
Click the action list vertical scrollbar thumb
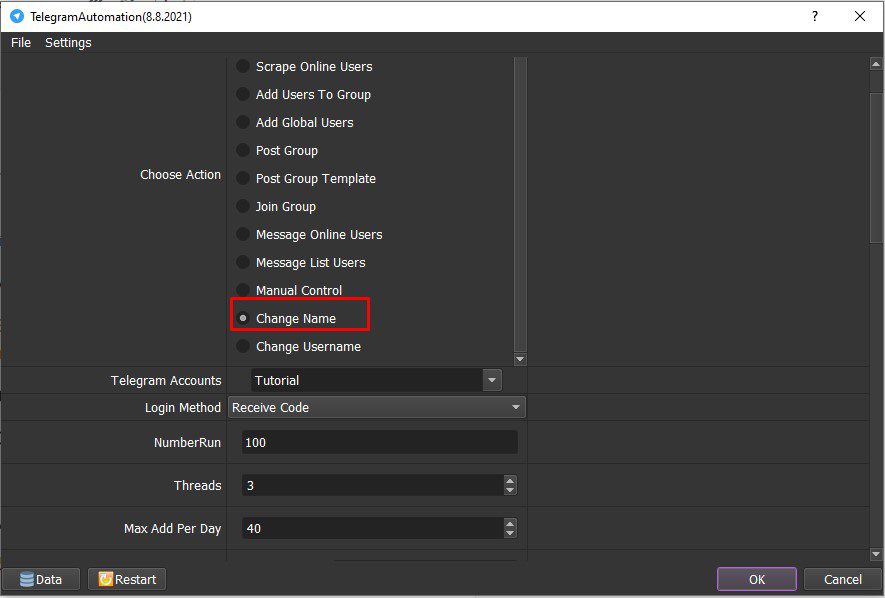[520, 203]
